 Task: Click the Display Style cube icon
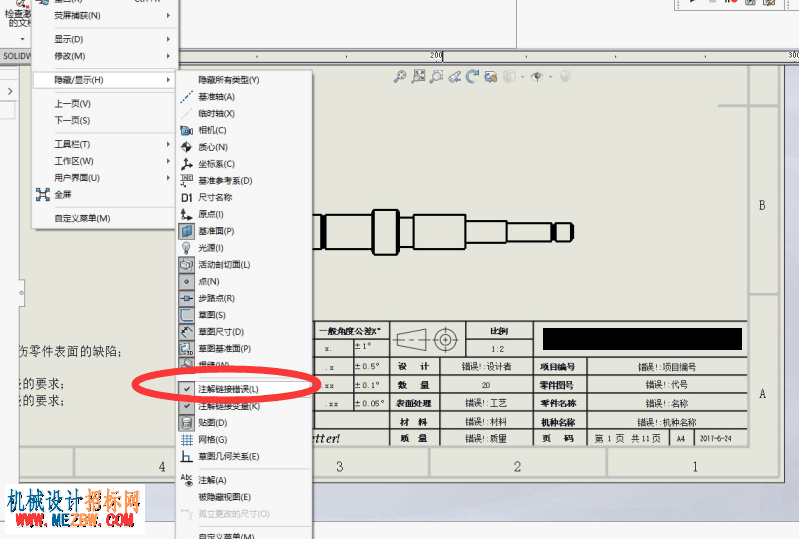(x=509, y=76)
